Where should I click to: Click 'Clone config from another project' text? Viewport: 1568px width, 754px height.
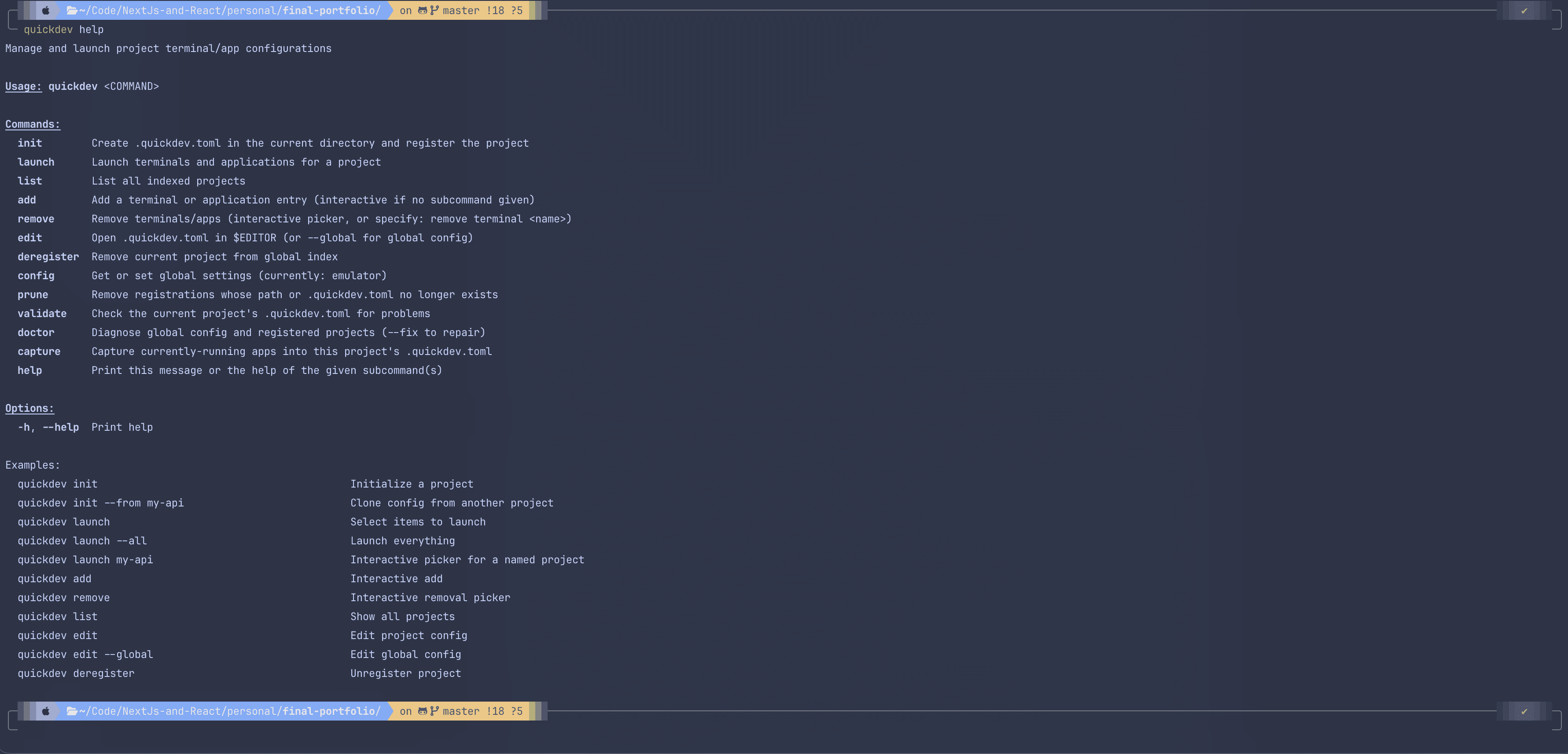click(x=452, y=503)
